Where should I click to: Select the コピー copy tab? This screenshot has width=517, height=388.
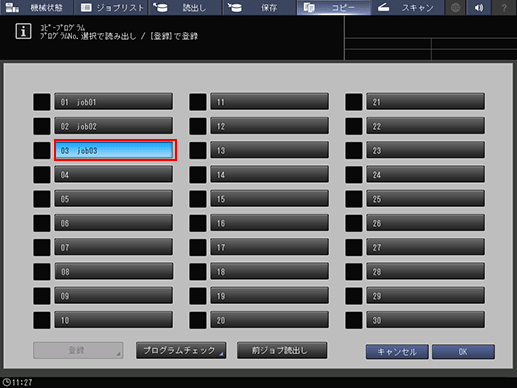pos(334,7)
